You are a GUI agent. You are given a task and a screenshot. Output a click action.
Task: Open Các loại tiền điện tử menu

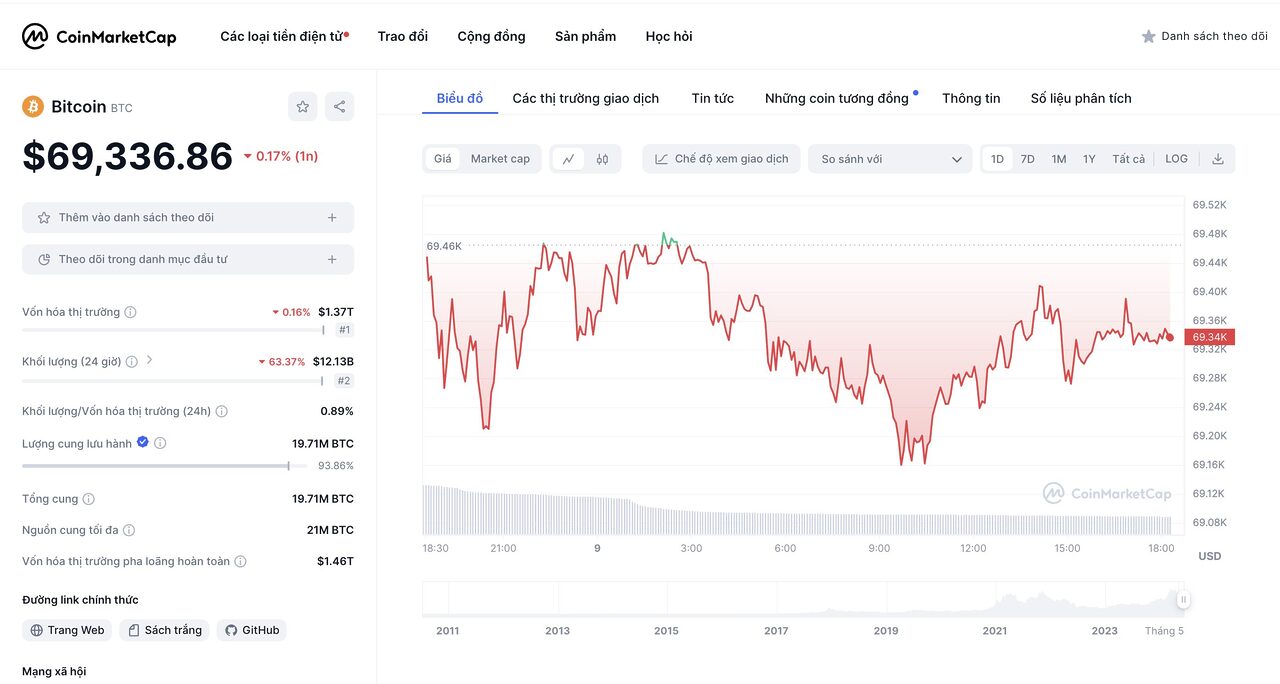coord(284,36)
